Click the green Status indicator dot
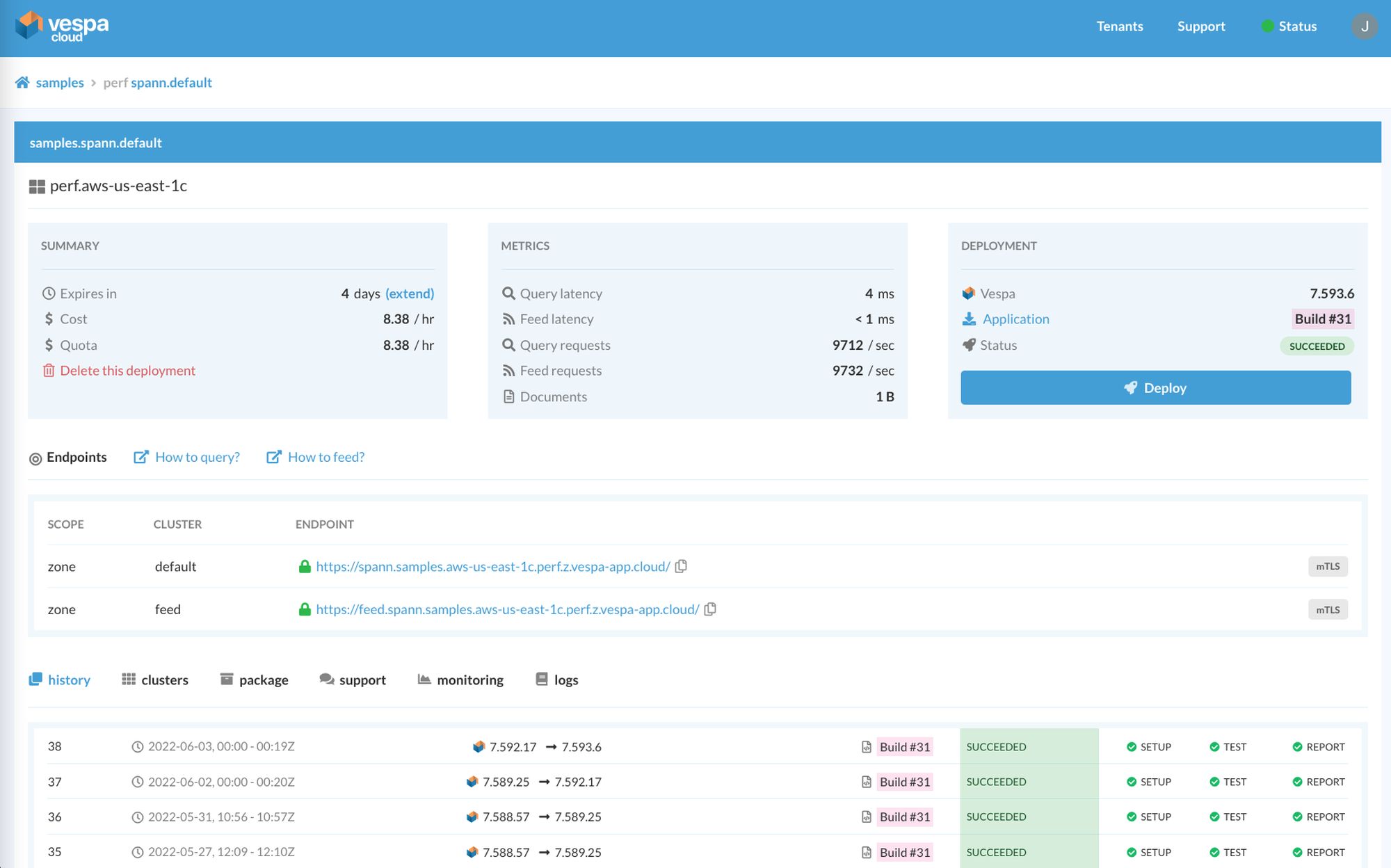 (x=1267, y=26)
